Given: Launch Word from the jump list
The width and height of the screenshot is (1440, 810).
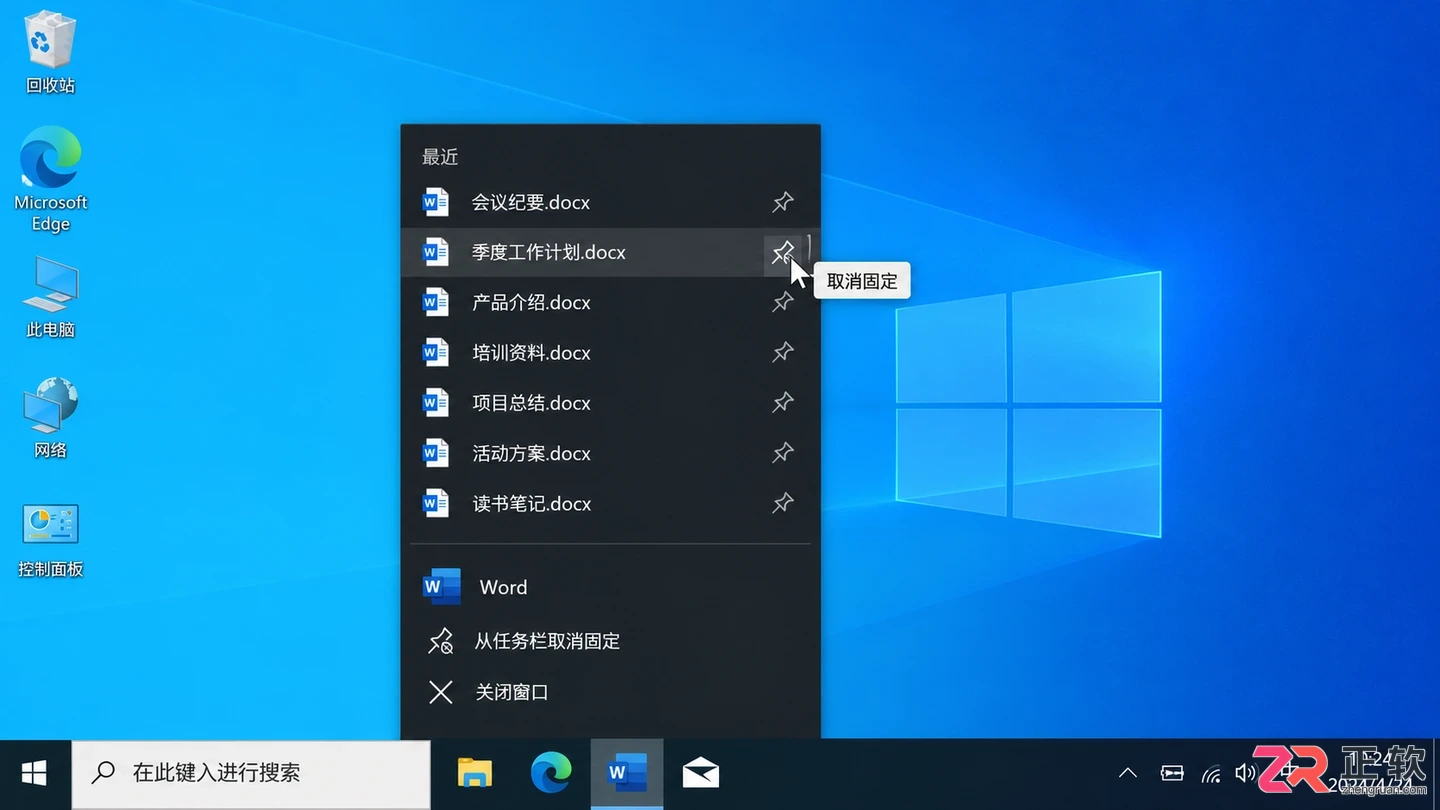Looking at the screenshot, I should (610, 587).
